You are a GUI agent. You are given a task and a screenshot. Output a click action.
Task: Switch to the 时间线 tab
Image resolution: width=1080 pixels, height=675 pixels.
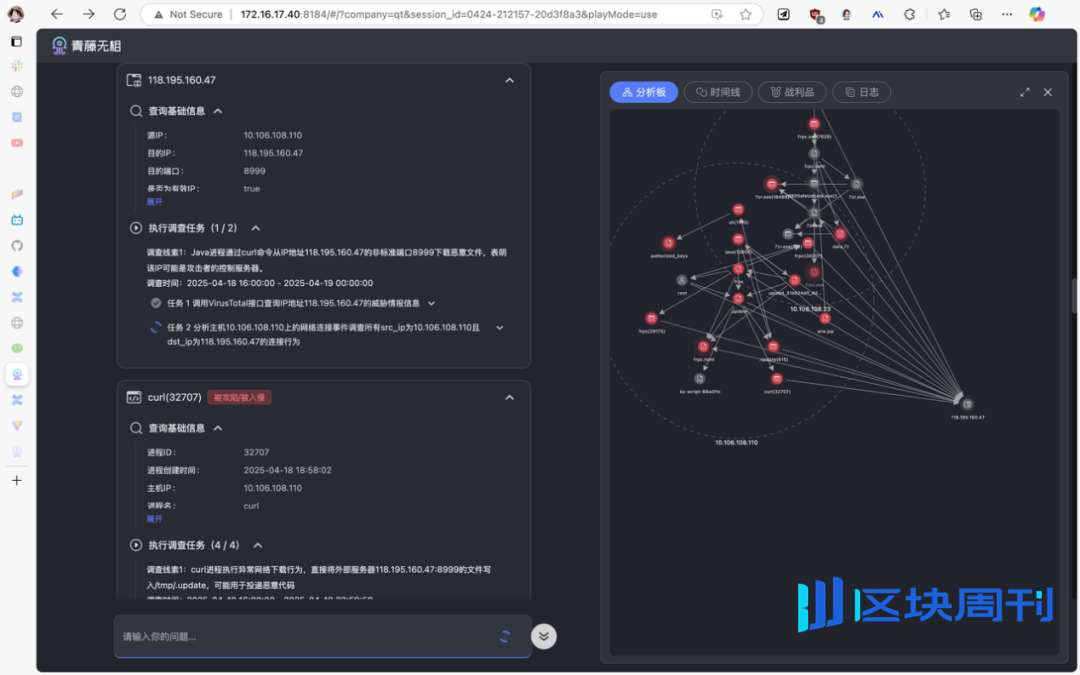tap(718, 92)
